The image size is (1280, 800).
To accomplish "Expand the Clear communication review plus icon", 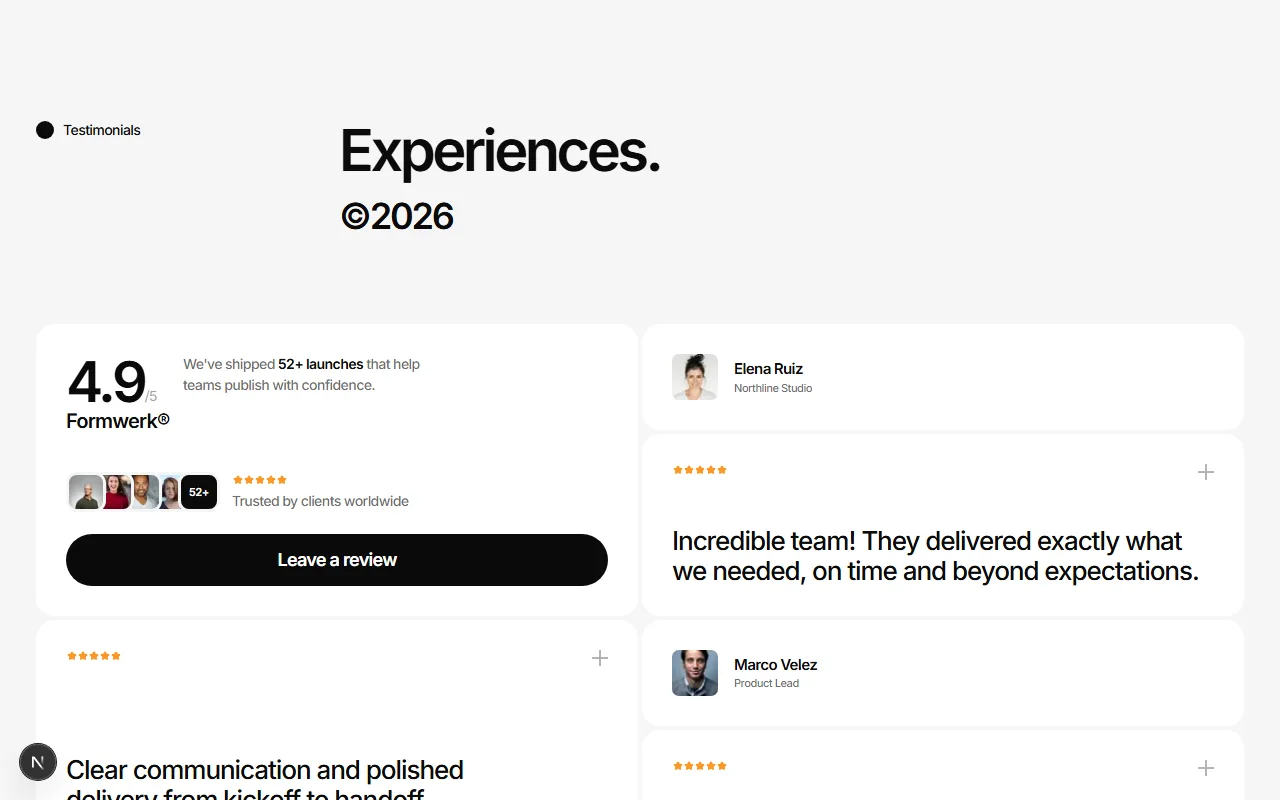I will pyautogui.click(x=600, y=658).
